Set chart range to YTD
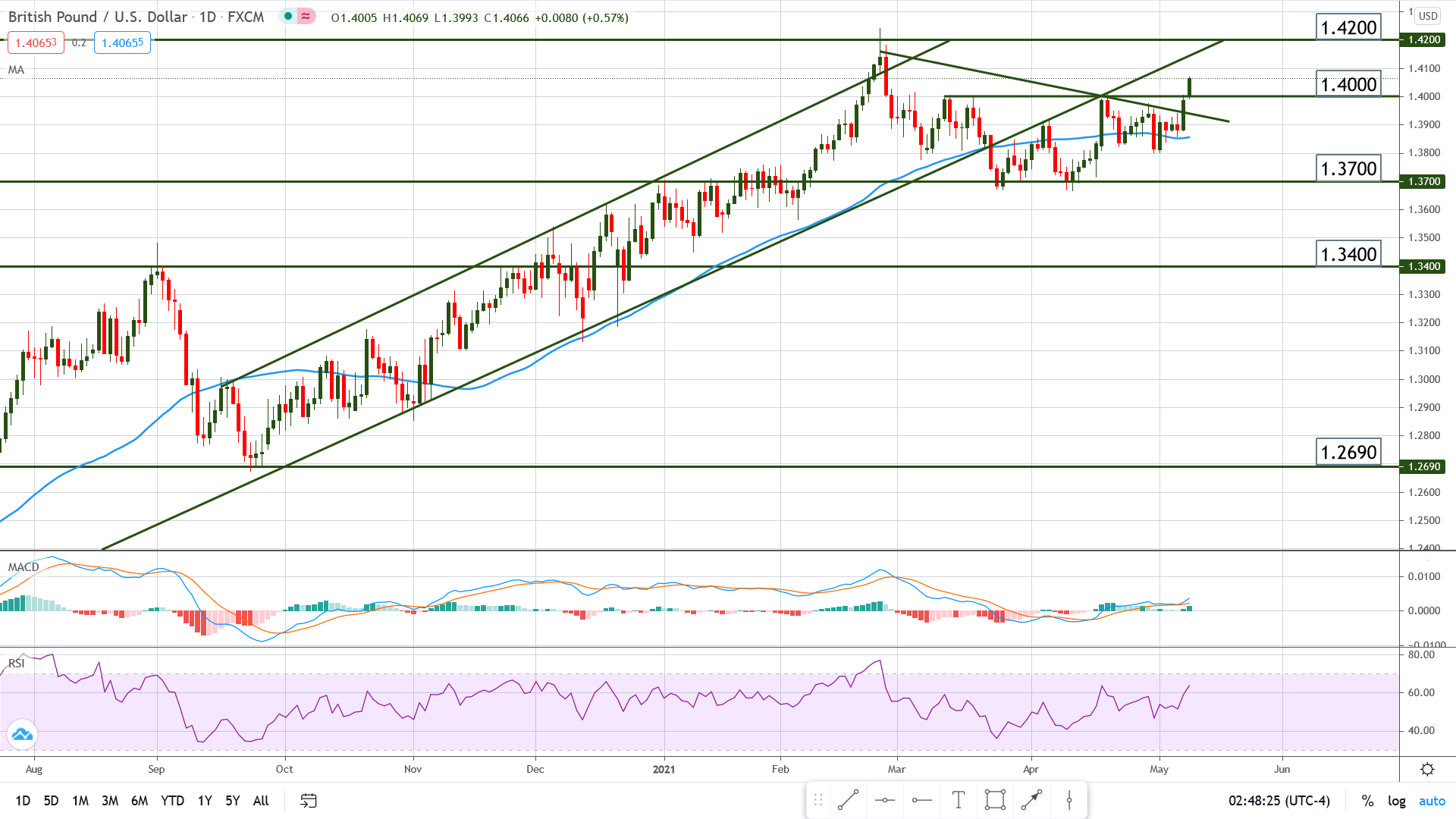 pyautogui.click(x=173, y=801)
